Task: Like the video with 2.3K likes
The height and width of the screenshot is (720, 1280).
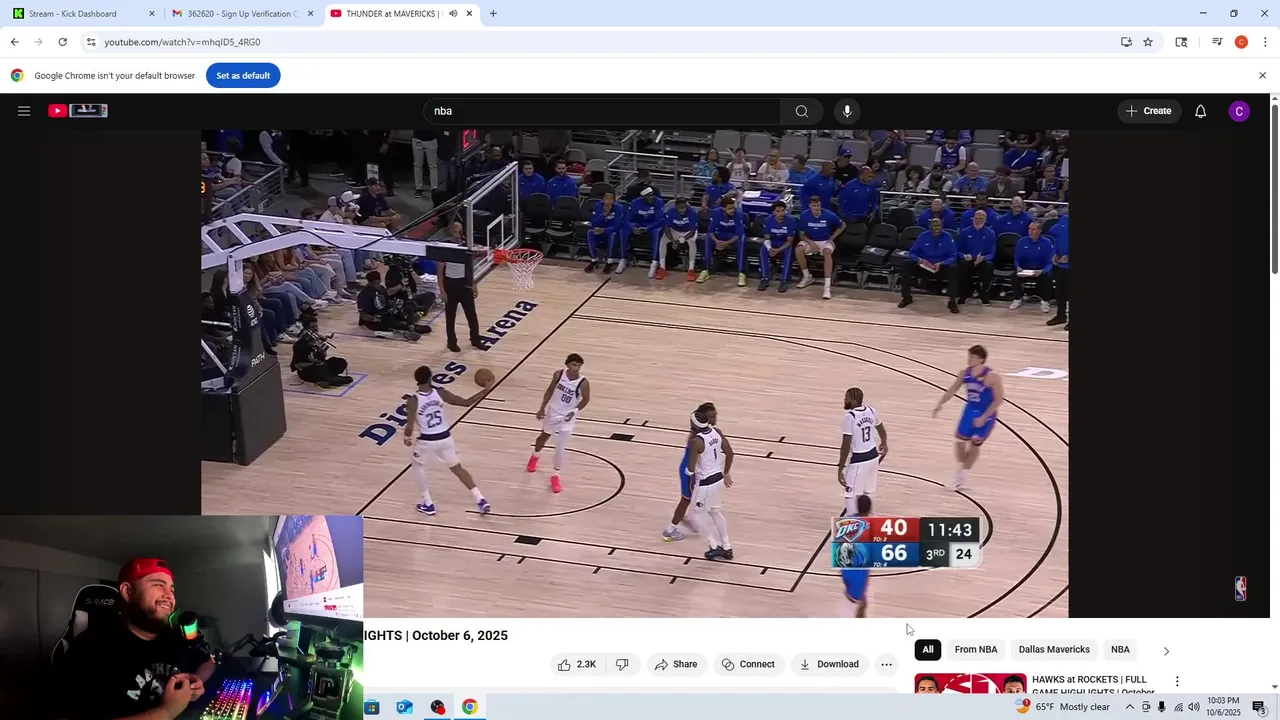Action: (x=577, y=664)
